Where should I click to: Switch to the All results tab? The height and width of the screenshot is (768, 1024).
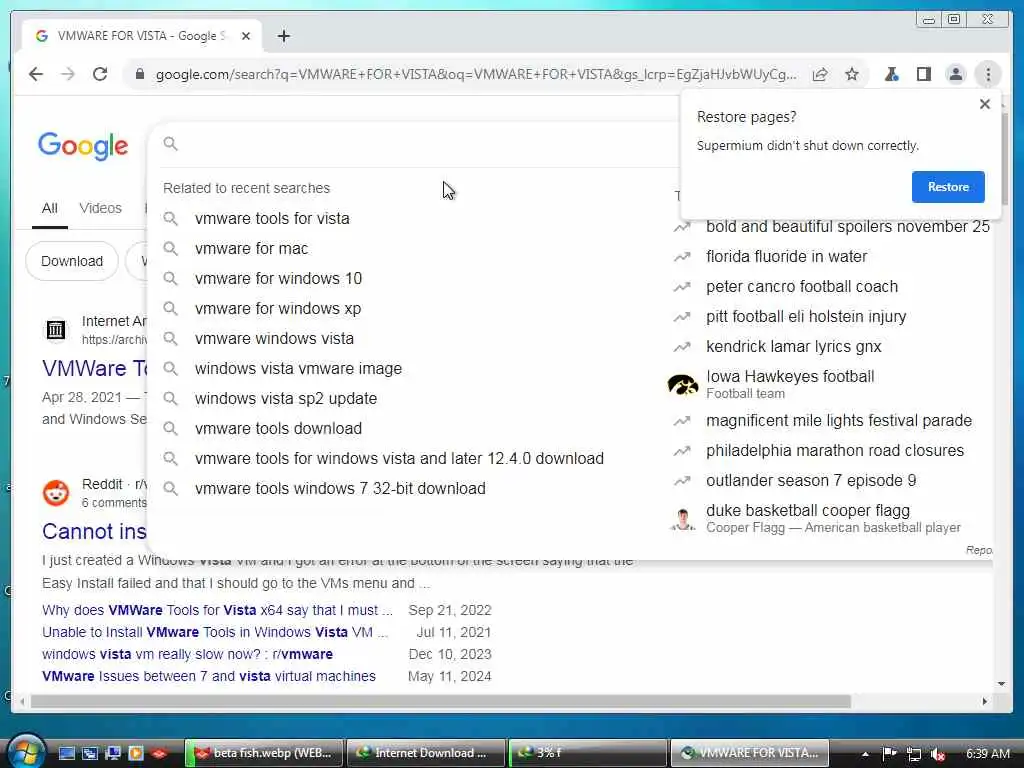[50, 208]
